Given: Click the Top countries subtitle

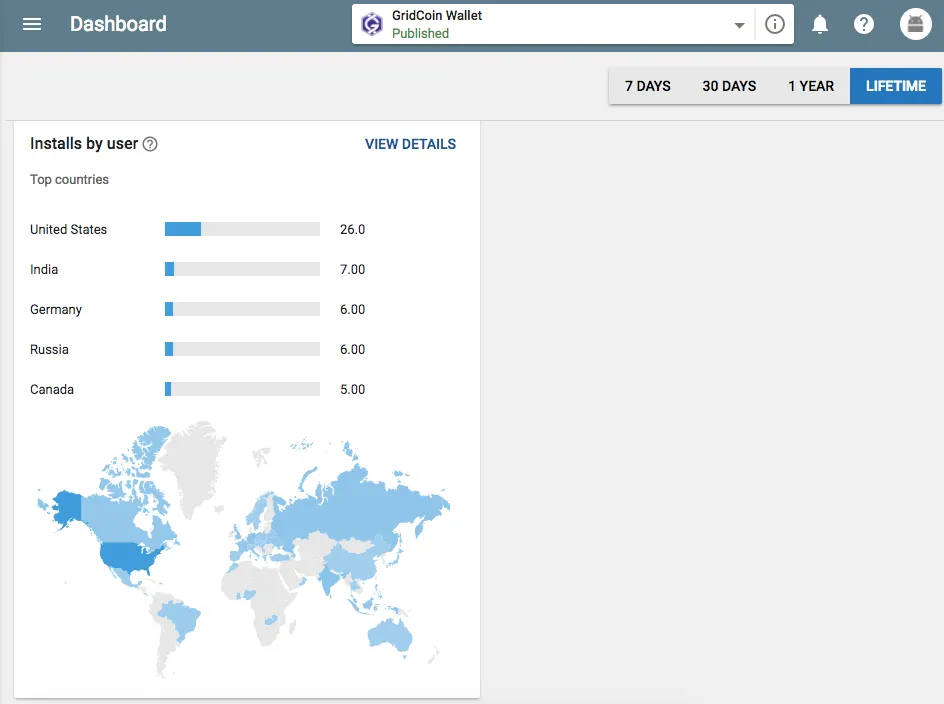Looking at the screenshot, I should pos(69,179).
